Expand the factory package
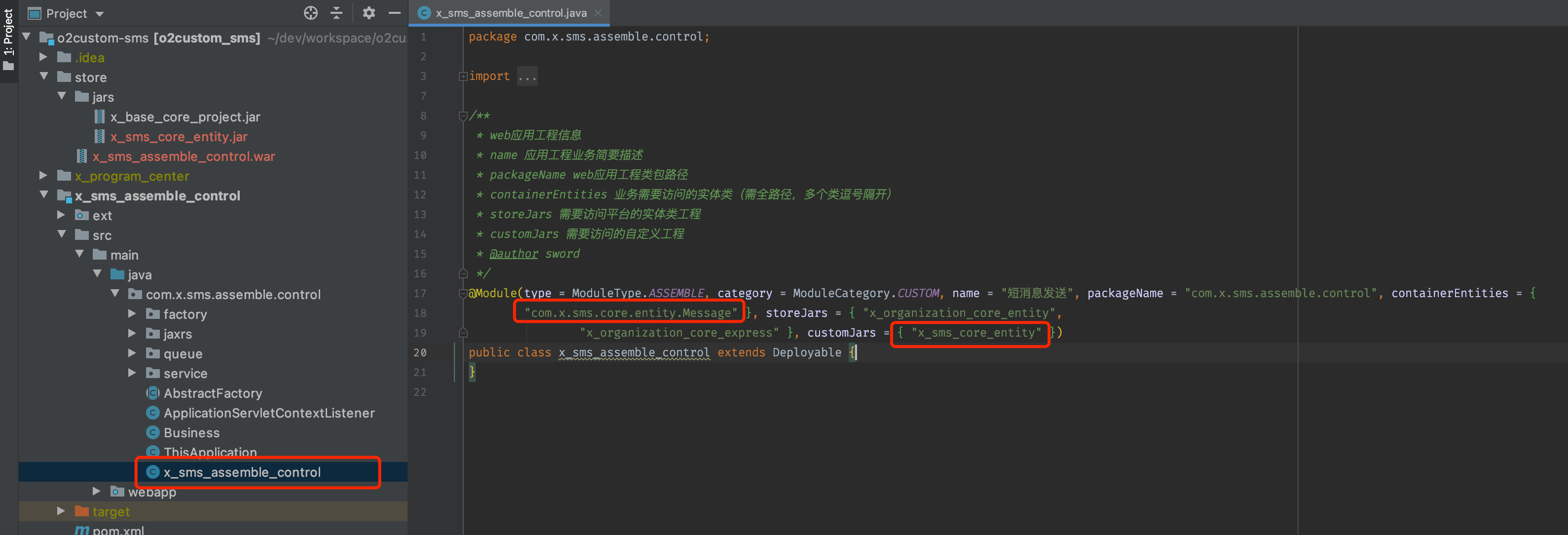The height and width of the screenshot is (535, 1568). (x=132, y=314)
